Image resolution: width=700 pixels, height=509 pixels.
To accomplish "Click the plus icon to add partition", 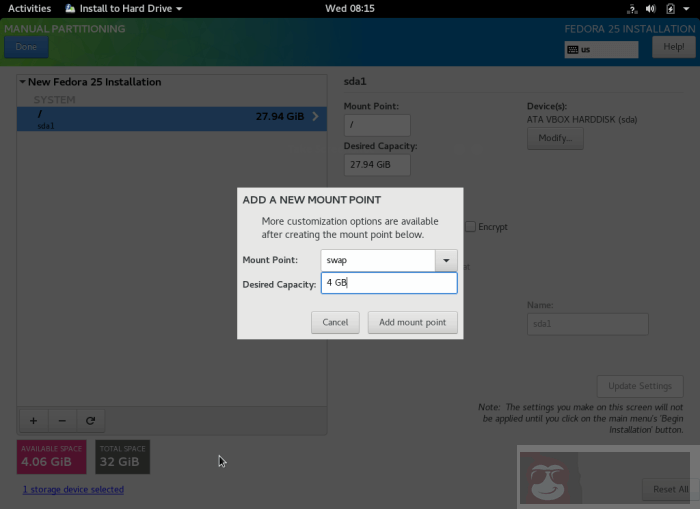I will [x=33, y=421].
